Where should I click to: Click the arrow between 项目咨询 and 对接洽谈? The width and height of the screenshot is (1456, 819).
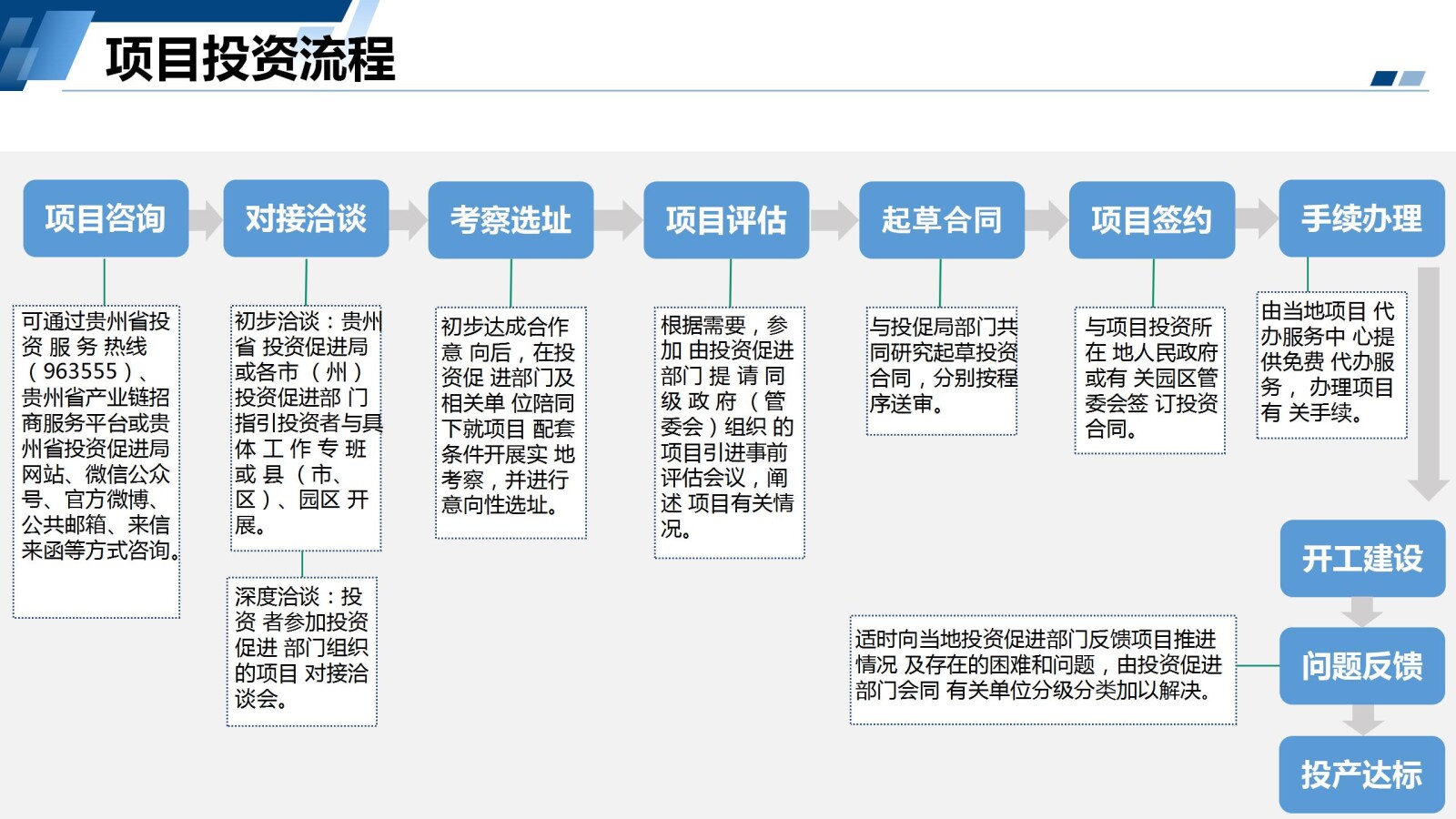pos(206,219)
